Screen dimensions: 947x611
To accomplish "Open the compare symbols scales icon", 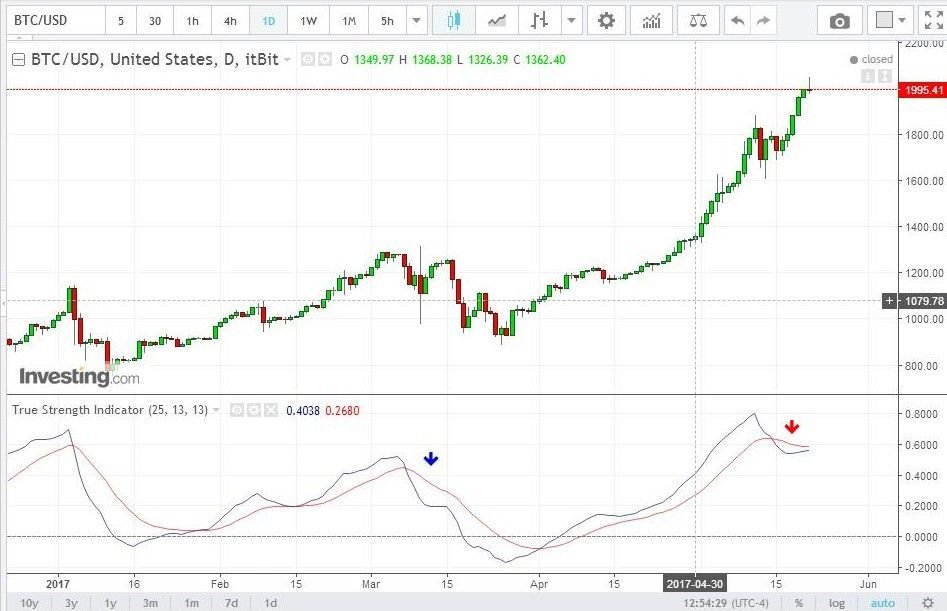I will click(x=698, y=21).
